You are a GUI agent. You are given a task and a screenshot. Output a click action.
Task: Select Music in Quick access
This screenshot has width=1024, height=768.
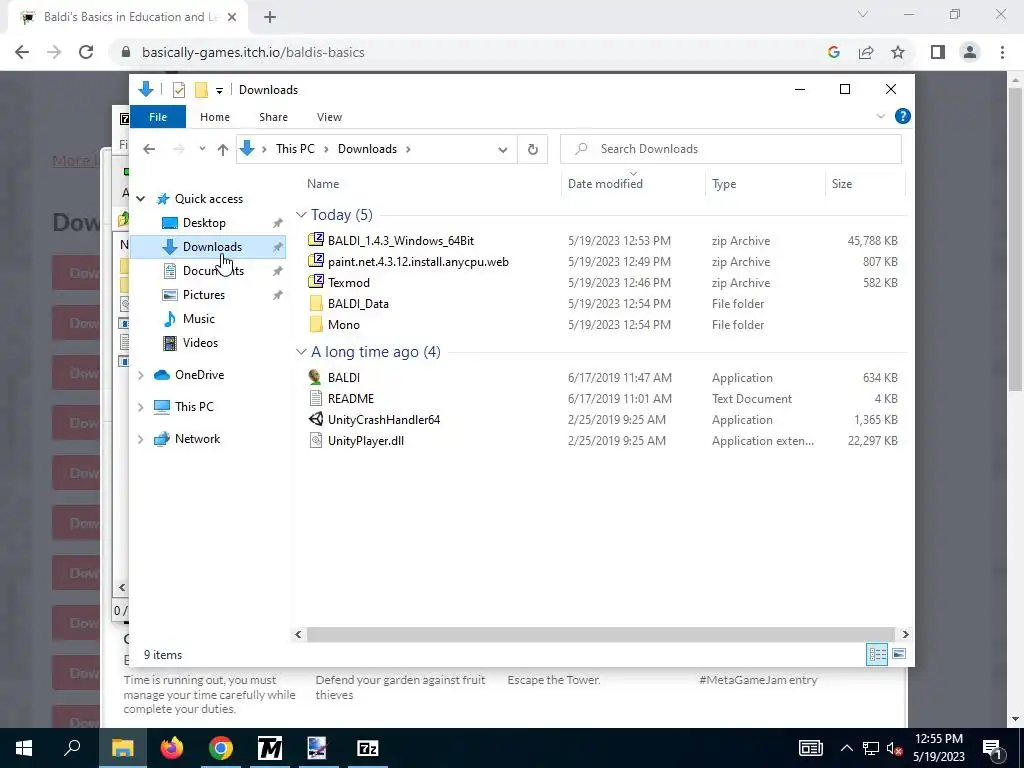(x=199, y=319)
